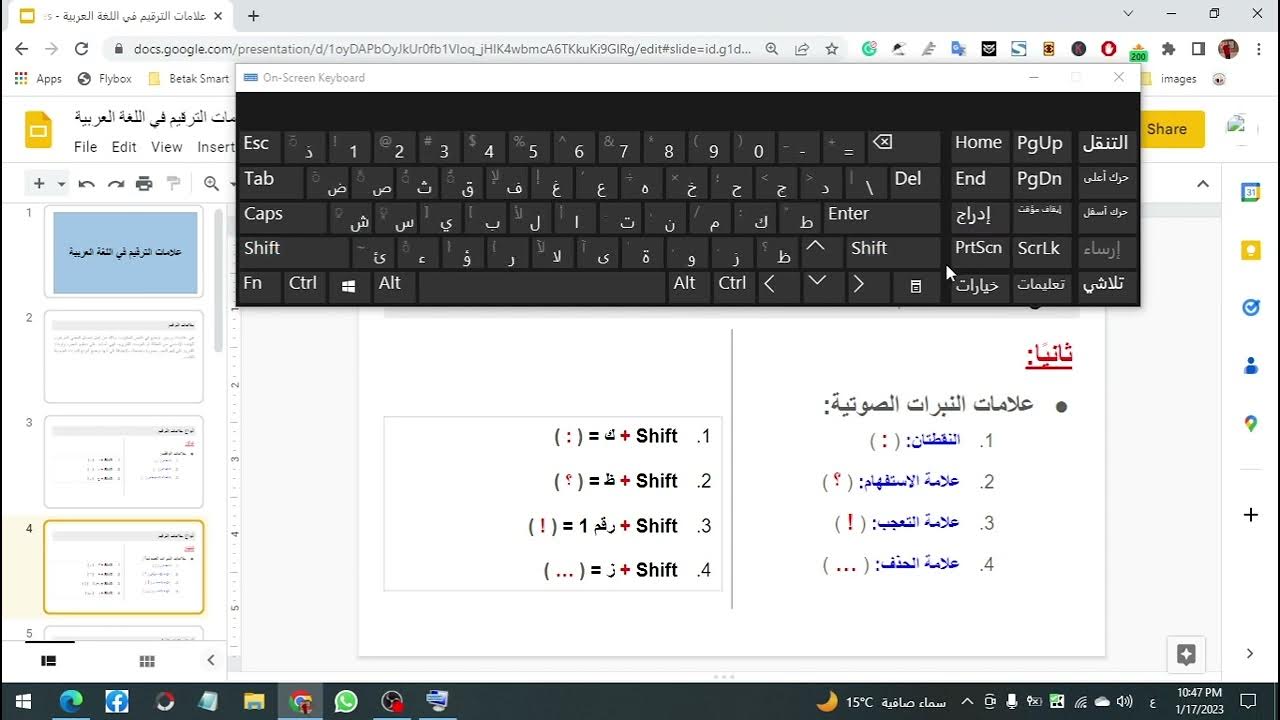
Task: Collapse the filmstrip panel chevron
Action: 211,660
